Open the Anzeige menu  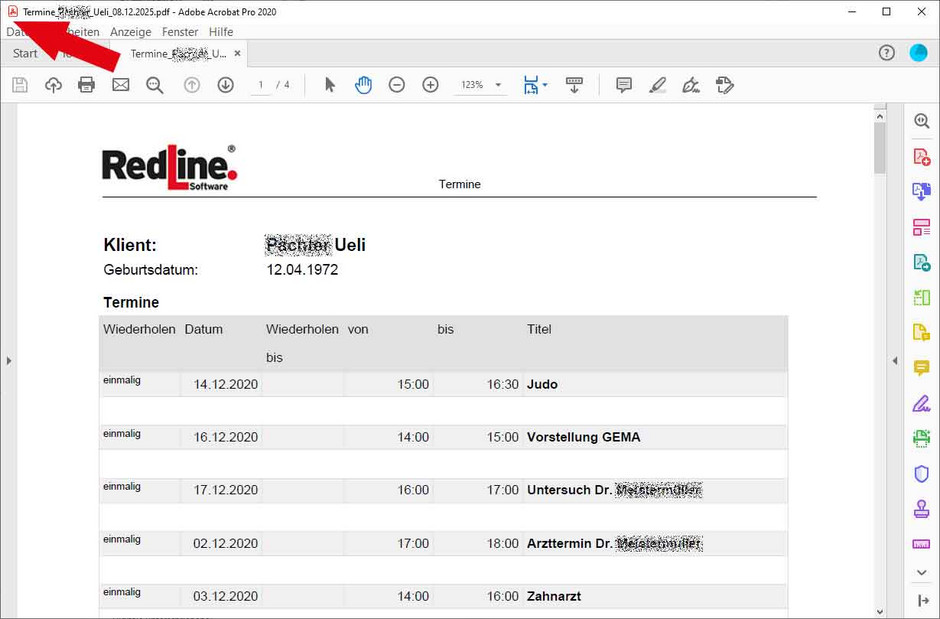(130, 31)
